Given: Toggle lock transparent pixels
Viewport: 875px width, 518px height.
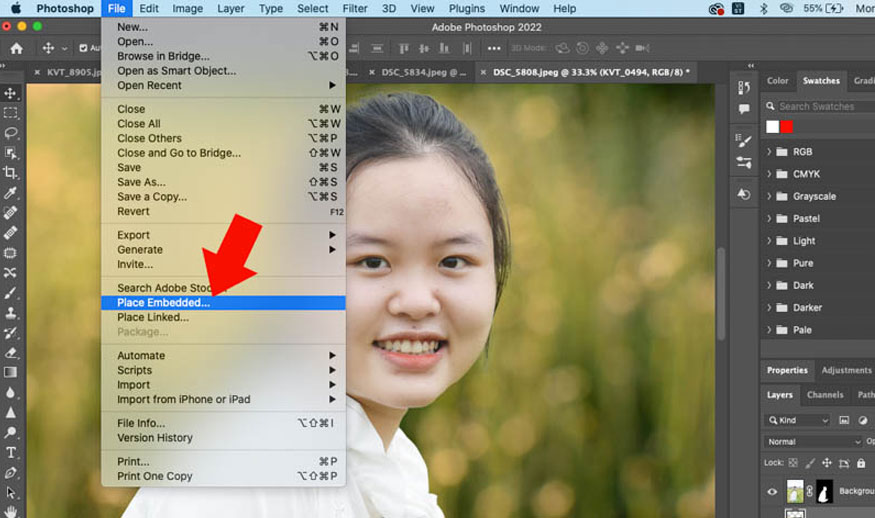Looking at the screenshot, I should [x=793, y=463].
